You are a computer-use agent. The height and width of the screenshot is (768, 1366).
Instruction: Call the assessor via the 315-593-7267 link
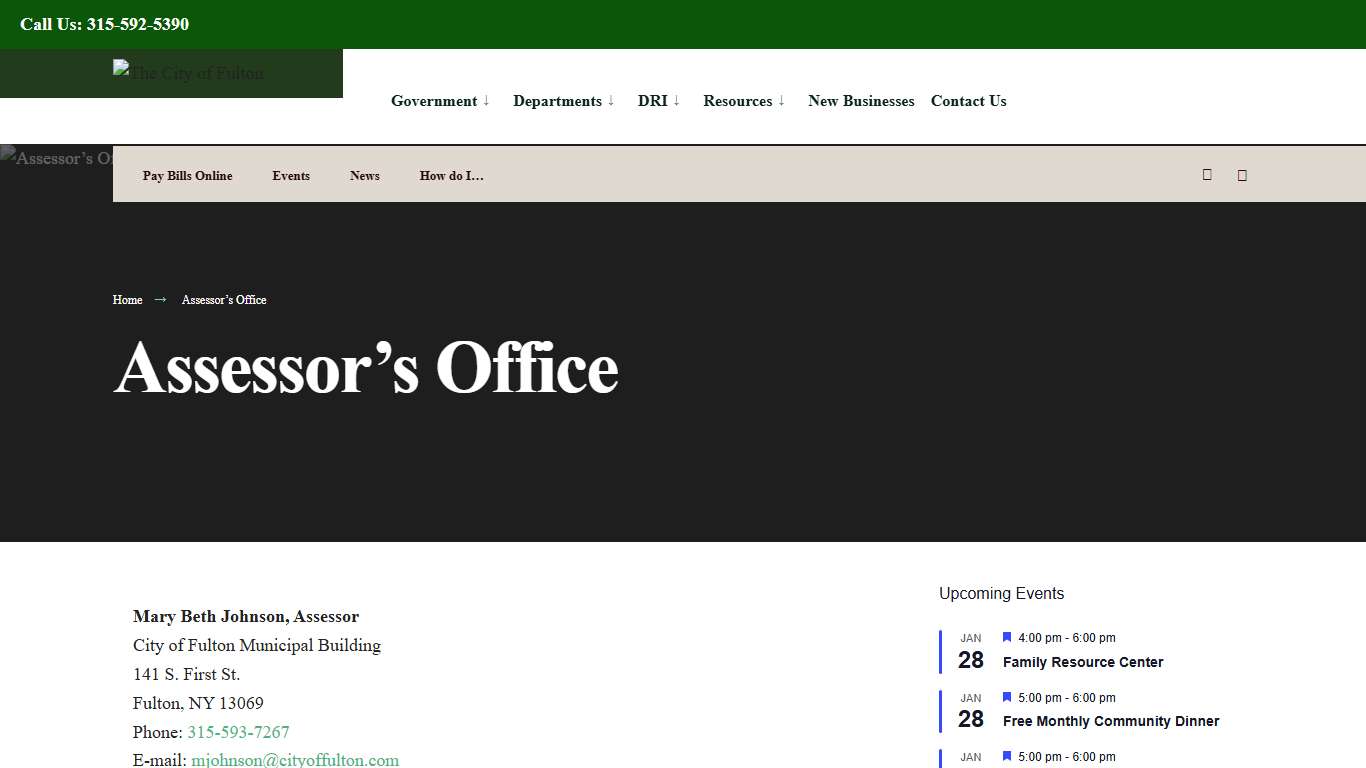tap(238, 732)
